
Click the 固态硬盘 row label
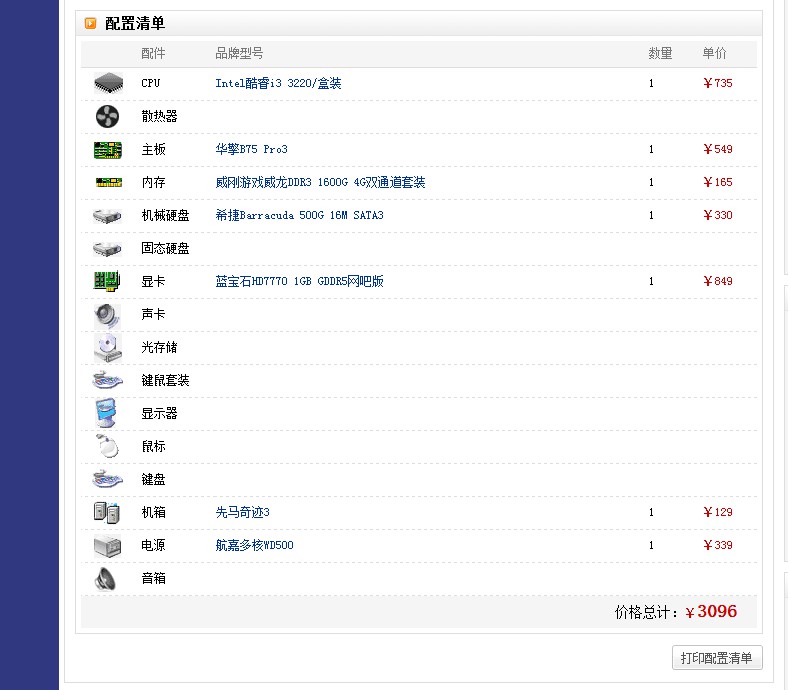click(x=165, y=249)
